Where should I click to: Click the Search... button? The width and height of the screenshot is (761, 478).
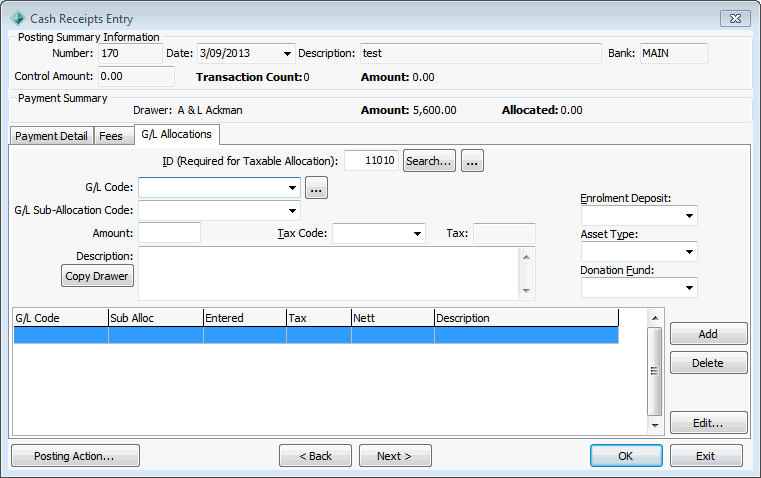(429, 161)
